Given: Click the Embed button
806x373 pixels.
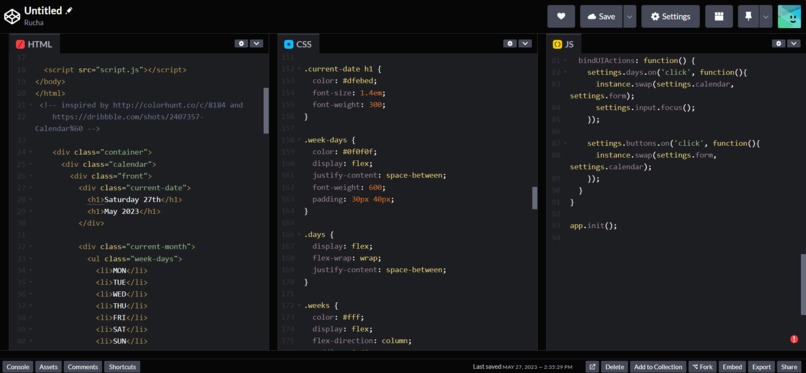Looking at the screenshot, I should [731, 367].
